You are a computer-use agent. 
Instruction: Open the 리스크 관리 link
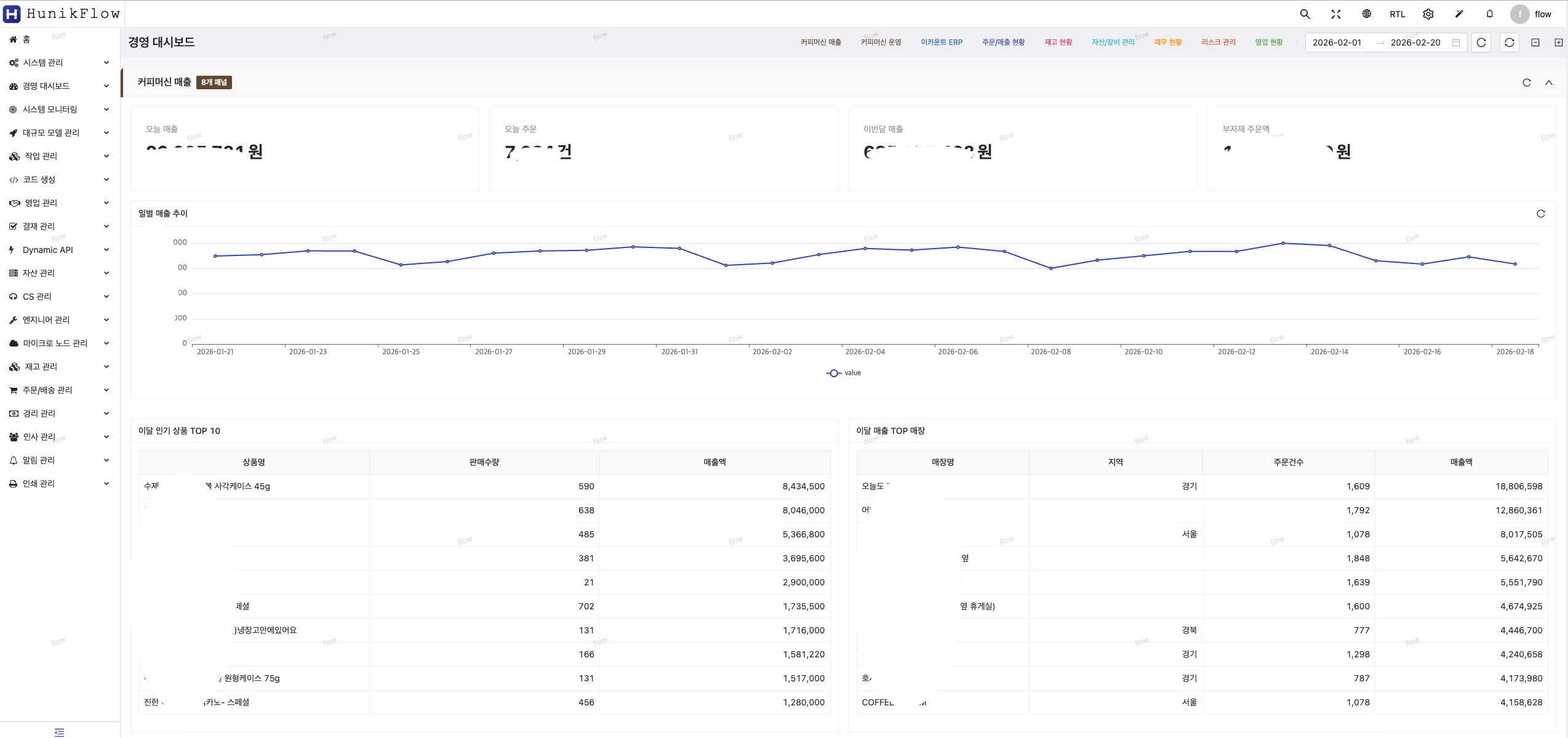click(x=1218, y=42)
